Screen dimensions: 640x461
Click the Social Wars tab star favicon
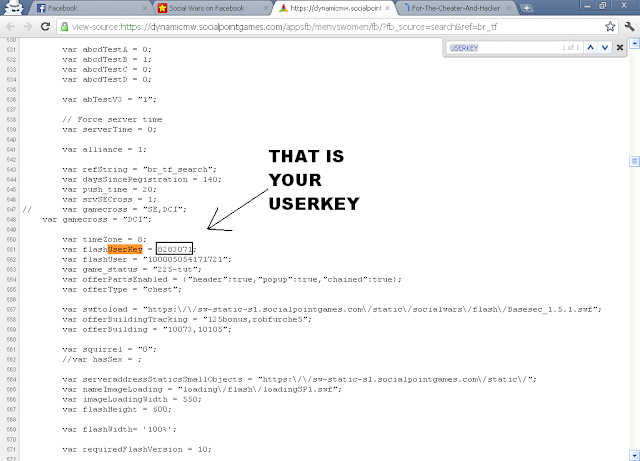click(x=162, y=8)
